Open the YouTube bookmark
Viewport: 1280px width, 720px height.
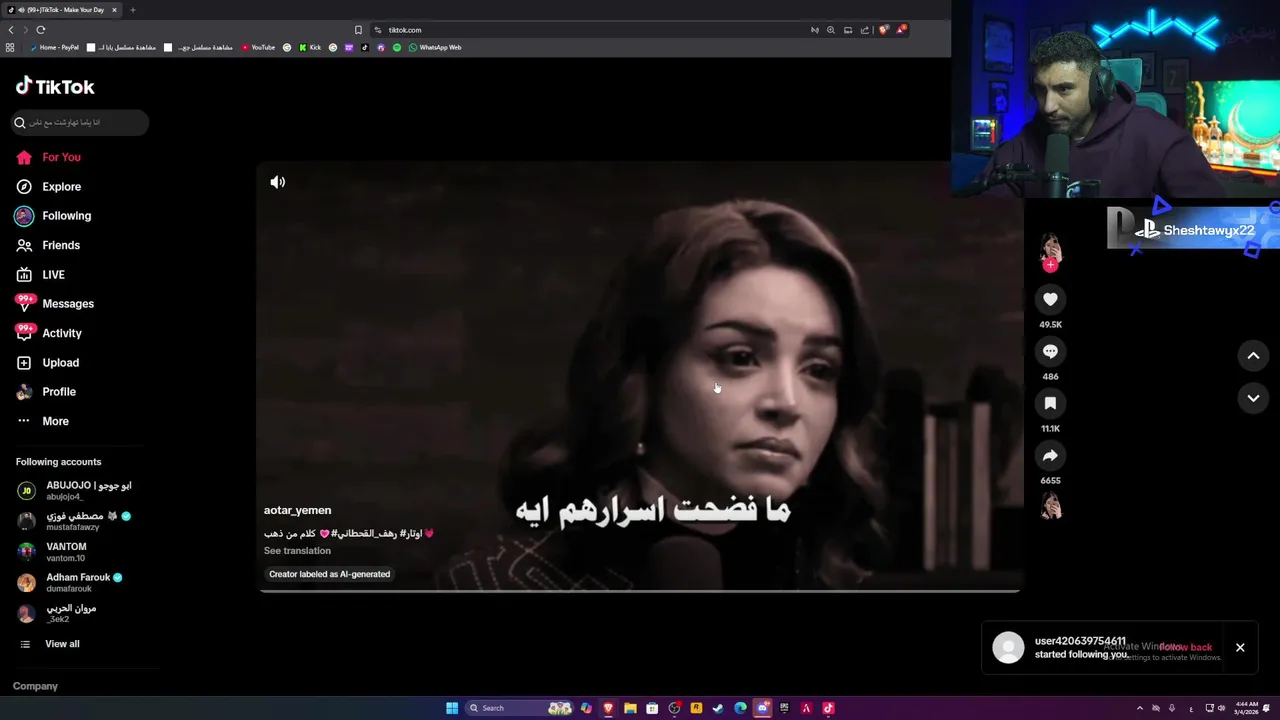pos(258,47)
